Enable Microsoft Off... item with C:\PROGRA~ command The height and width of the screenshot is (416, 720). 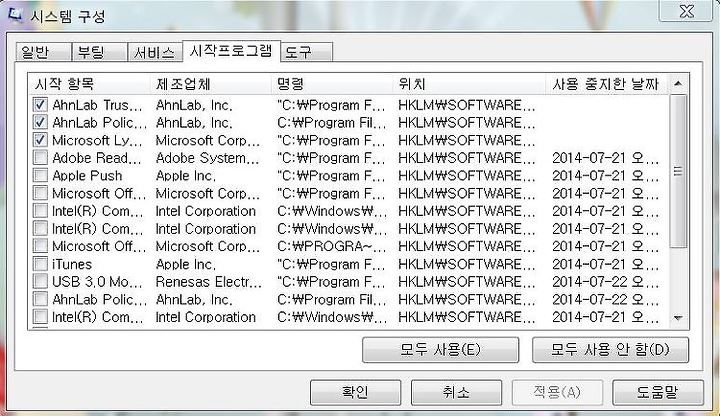click(x=40, y=246)
